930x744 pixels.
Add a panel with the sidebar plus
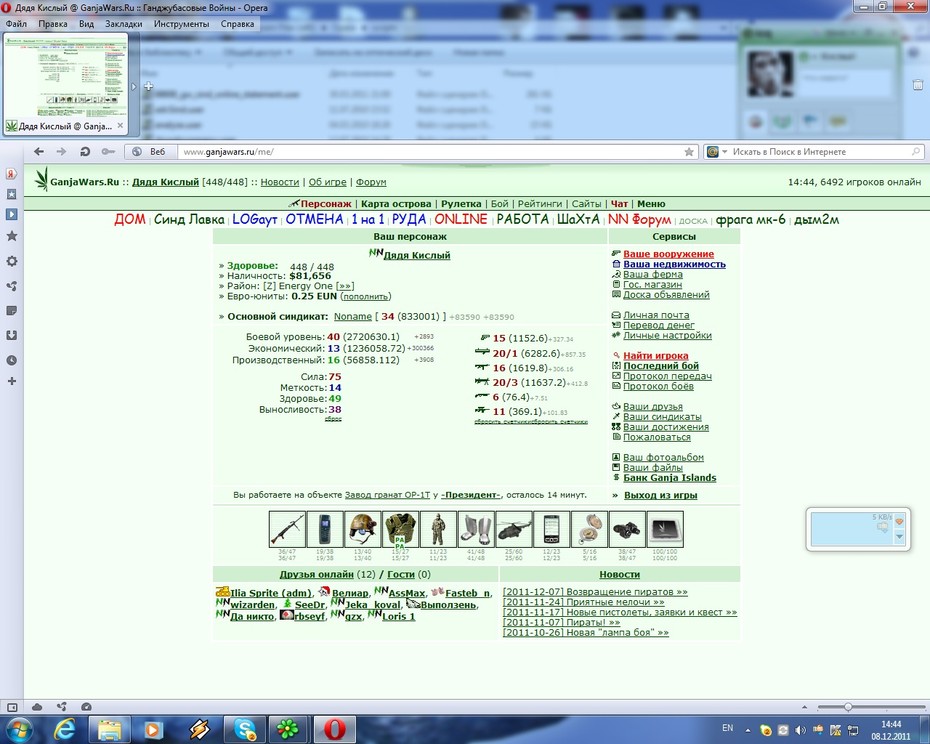(11, 381)
